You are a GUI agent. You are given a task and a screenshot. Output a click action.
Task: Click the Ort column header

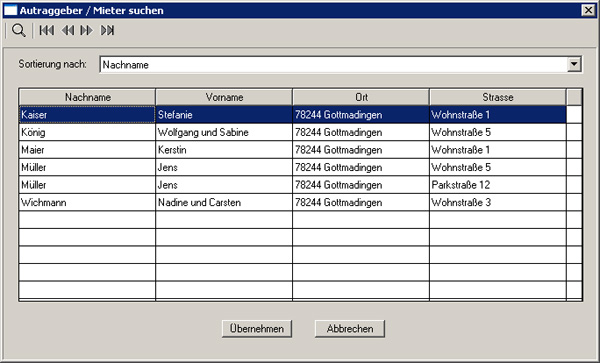[361, 97]
